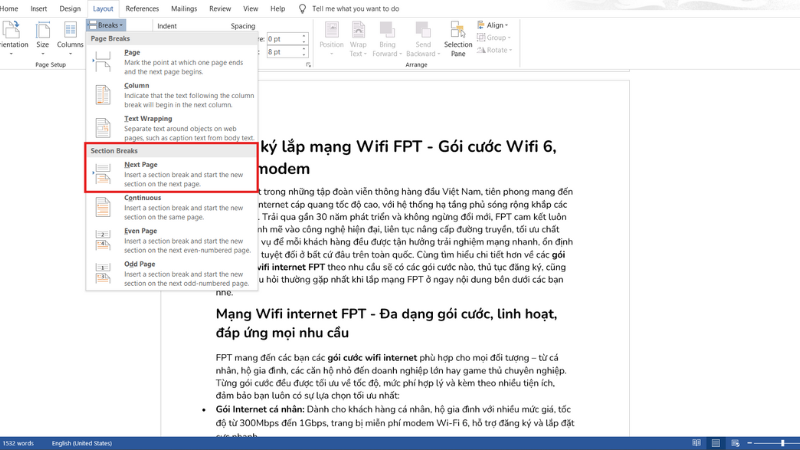Adjust the Spacing After stepper arrows
This screenshot has width=800, height=450.
[305, 52]
